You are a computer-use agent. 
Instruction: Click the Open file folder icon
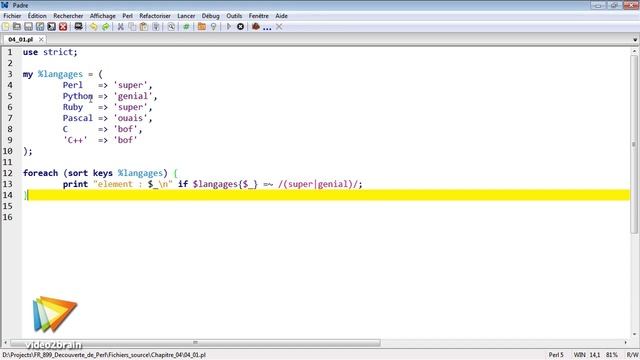click(17, 27)
